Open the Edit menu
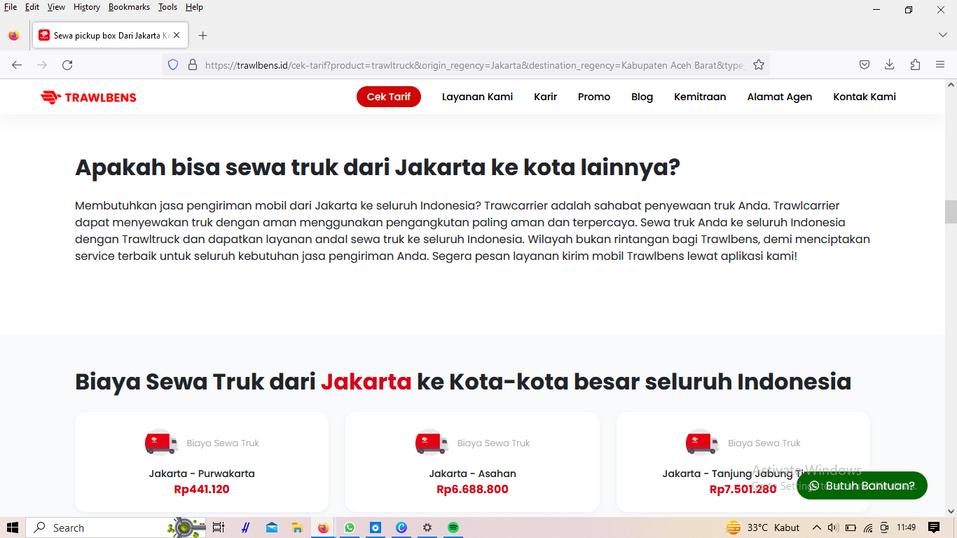Viewport: 957px width, 538px height. pyautogui.click(x=32, y=7)
